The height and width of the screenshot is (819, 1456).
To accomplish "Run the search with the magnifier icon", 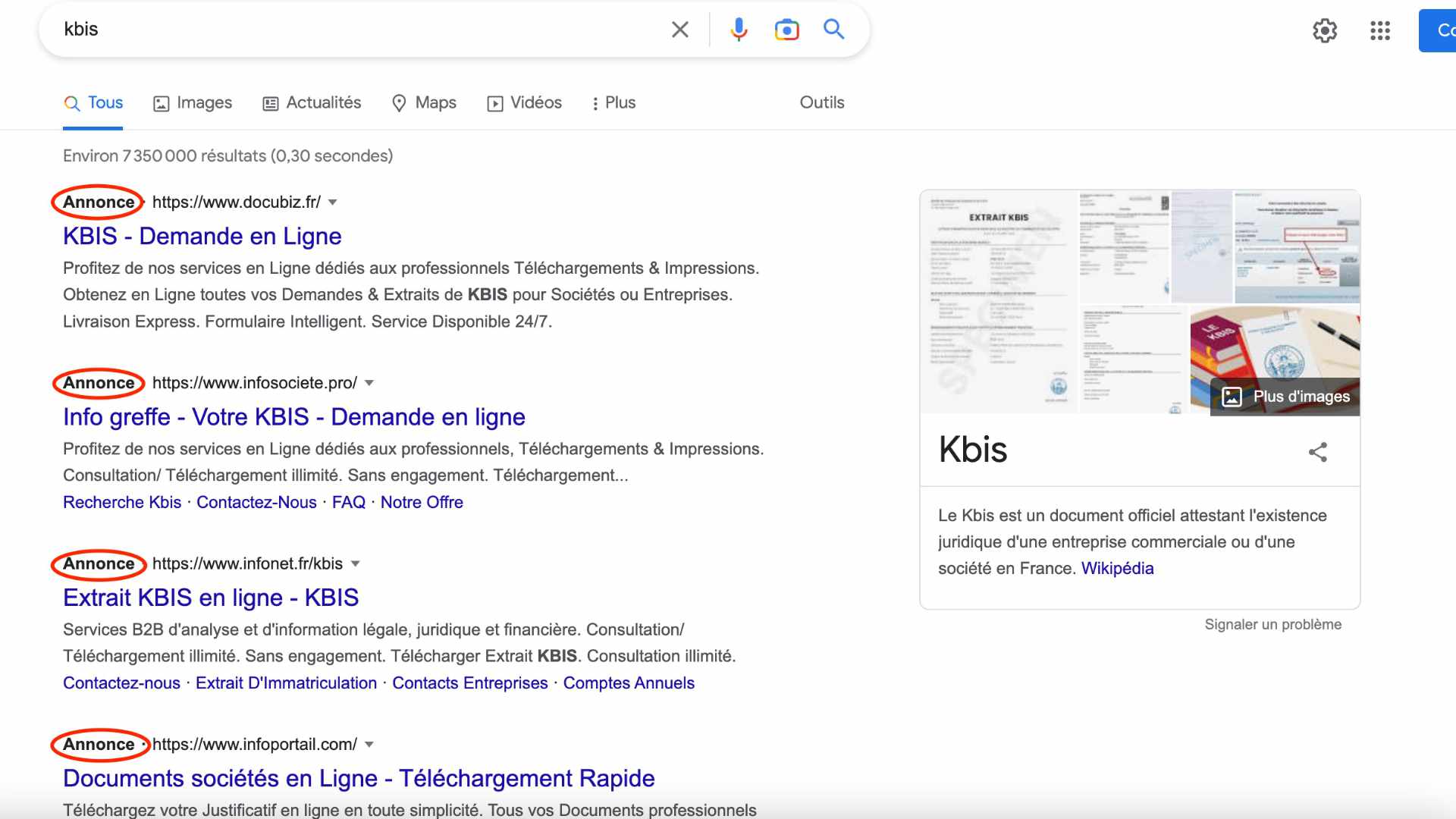I will (834, 30).
